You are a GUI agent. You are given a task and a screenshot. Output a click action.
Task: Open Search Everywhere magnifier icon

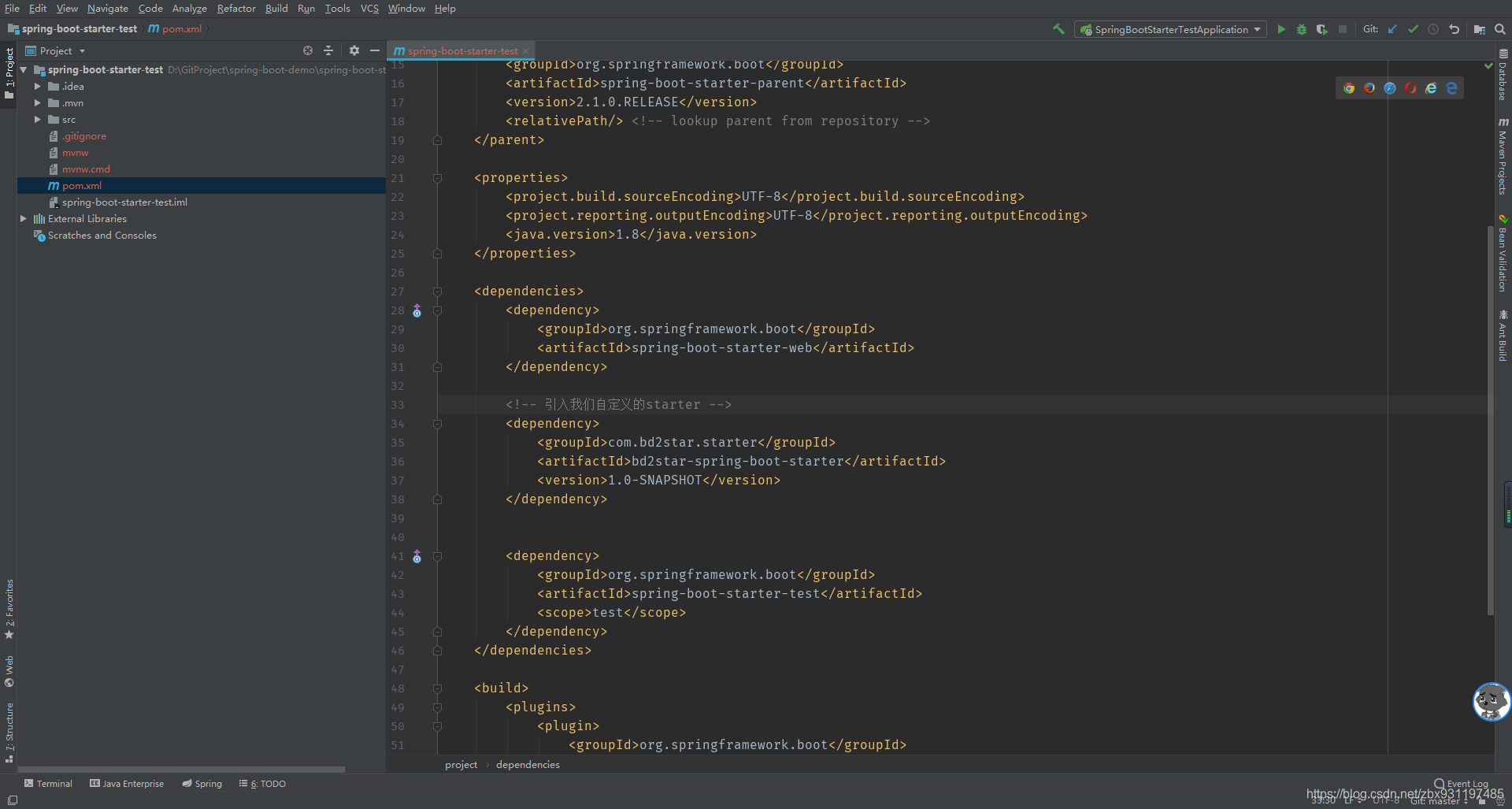[x=1500, y=29]
